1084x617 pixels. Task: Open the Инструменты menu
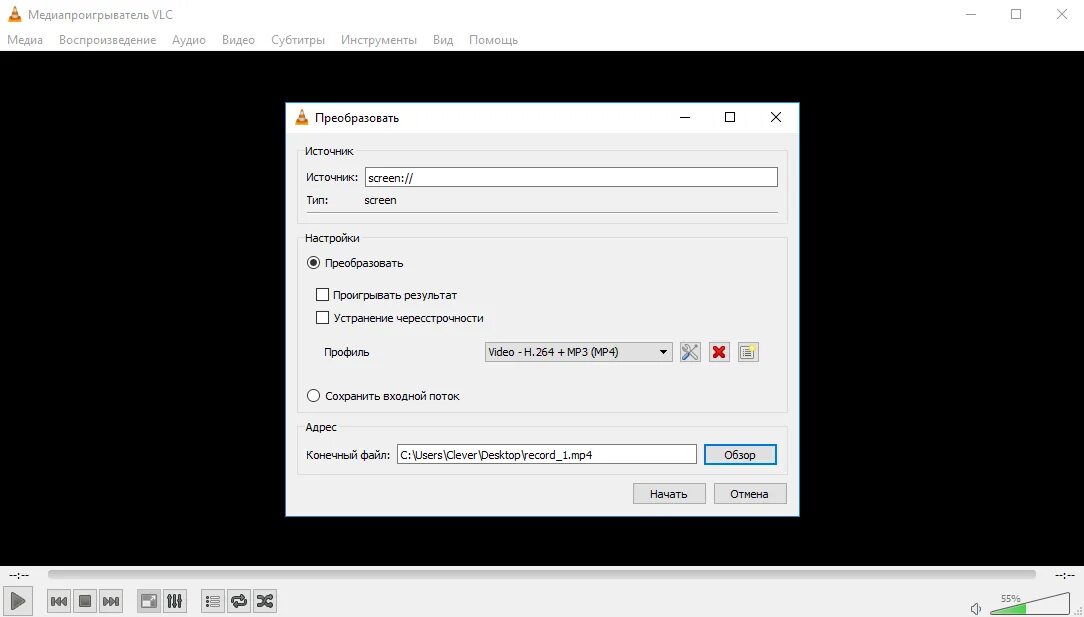379,40
